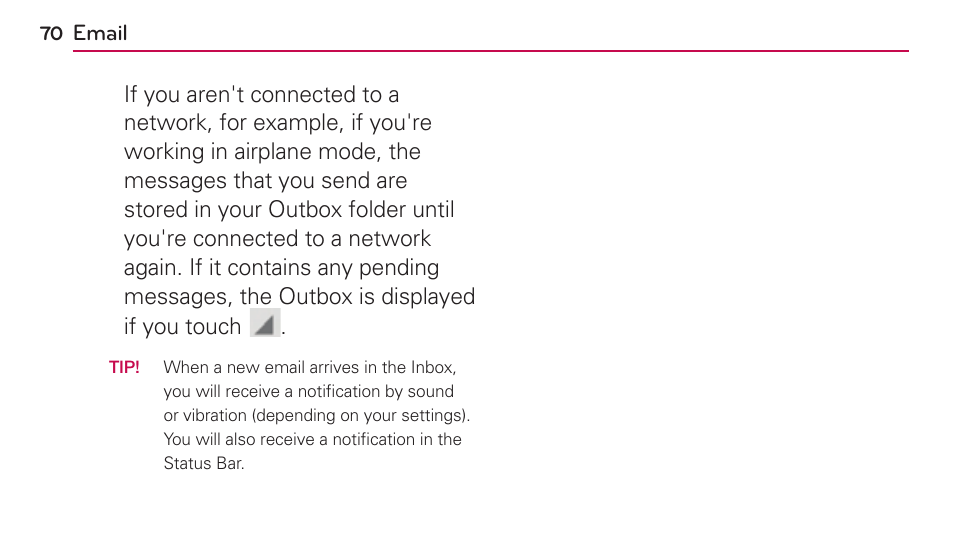Viewport: 954px width, 546px height.
Task: Click the Email section header
Action: pyautogui.click(x=100, y=33)
